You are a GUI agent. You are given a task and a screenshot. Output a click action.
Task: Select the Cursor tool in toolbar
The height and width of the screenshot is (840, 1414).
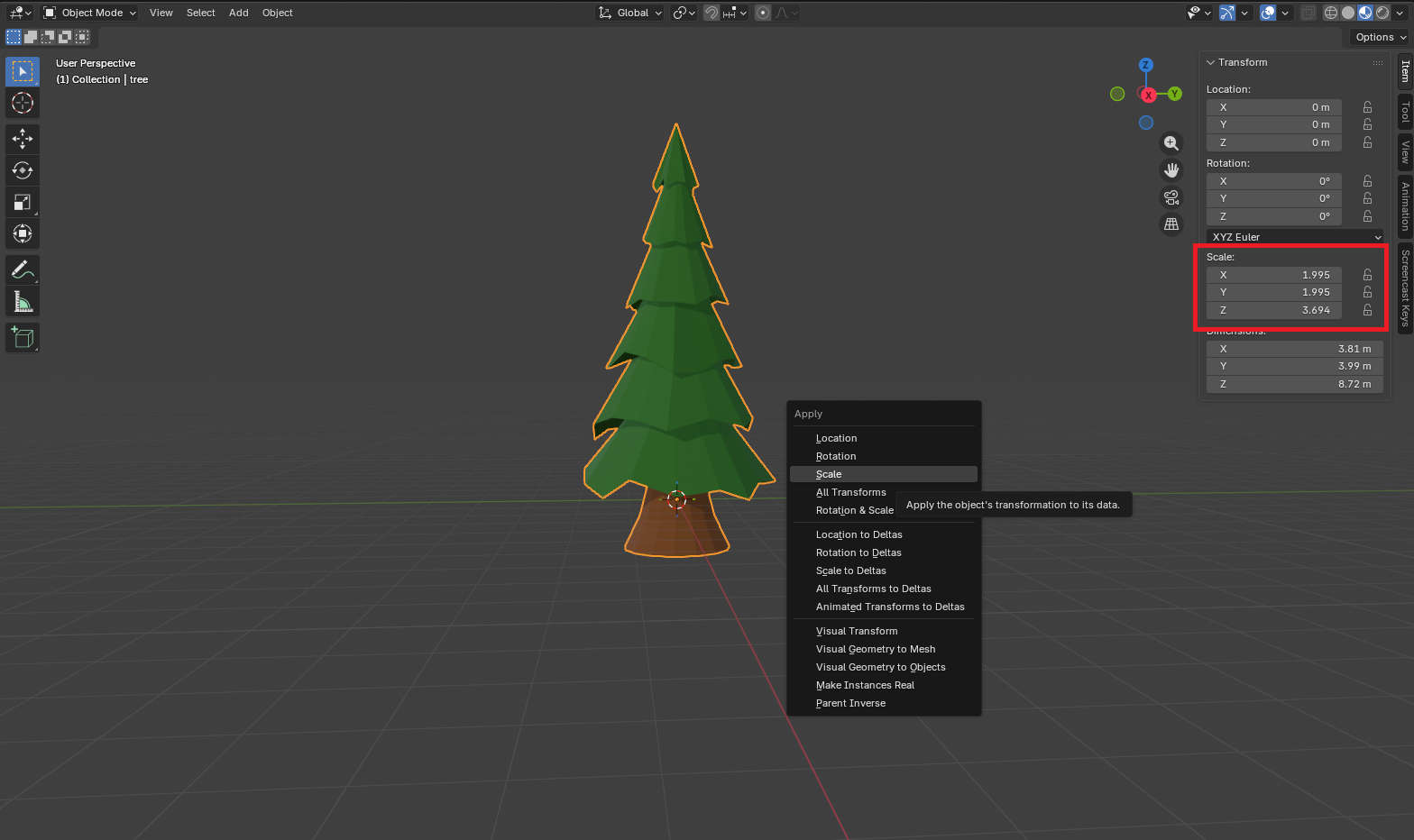click(23, 103)
